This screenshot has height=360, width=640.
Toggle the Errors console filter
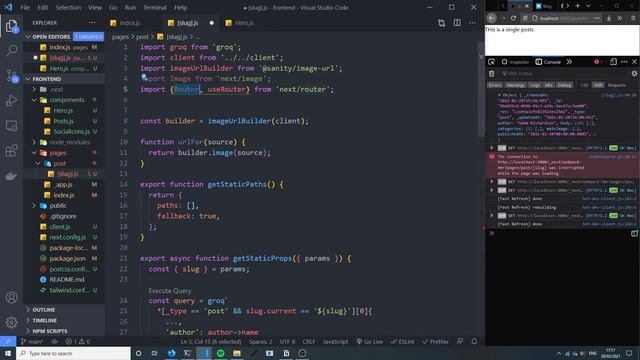[495, 85]
